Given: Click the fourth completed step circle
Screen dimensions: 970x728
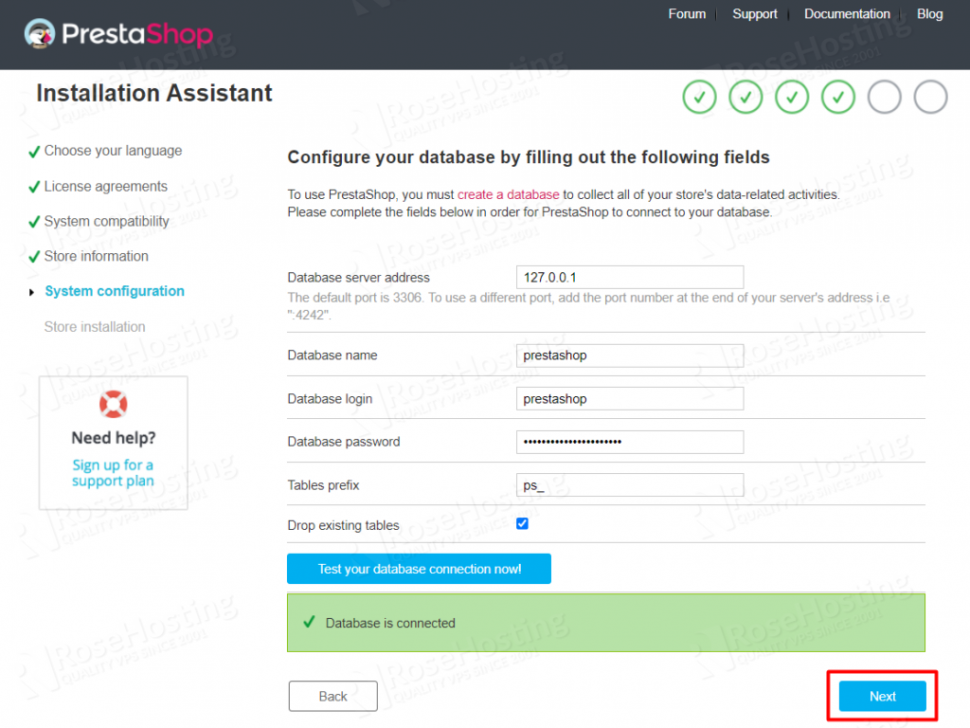Looking at the screenshot, I should pyautogui.click(x=838, y=97).
